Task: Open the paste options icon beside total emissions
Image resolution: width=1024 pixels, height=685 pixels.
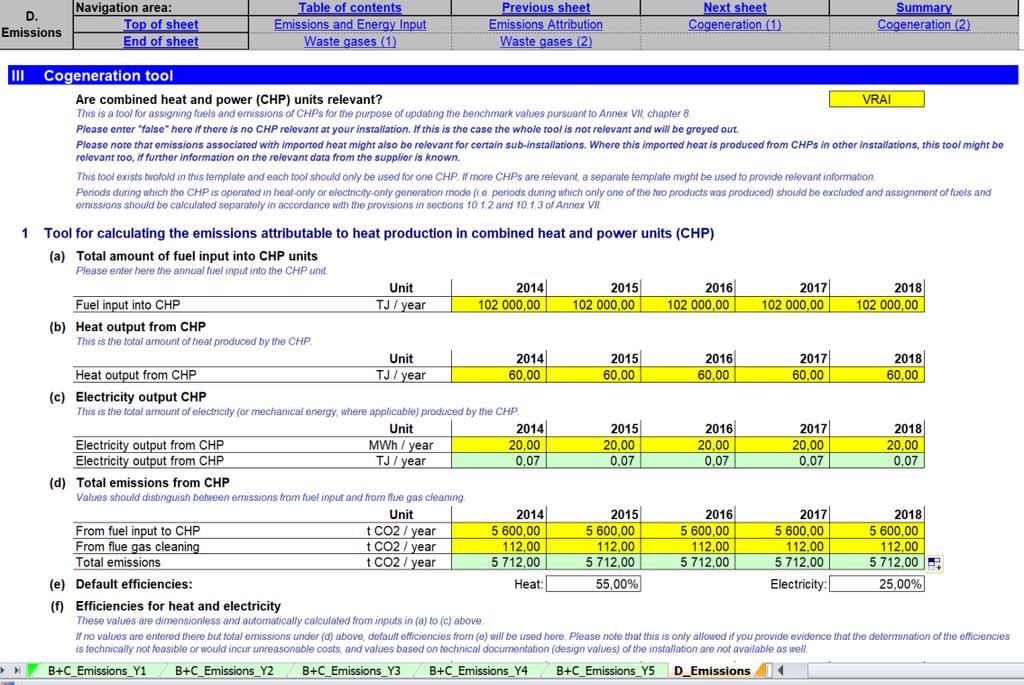Action: point(935,564)
